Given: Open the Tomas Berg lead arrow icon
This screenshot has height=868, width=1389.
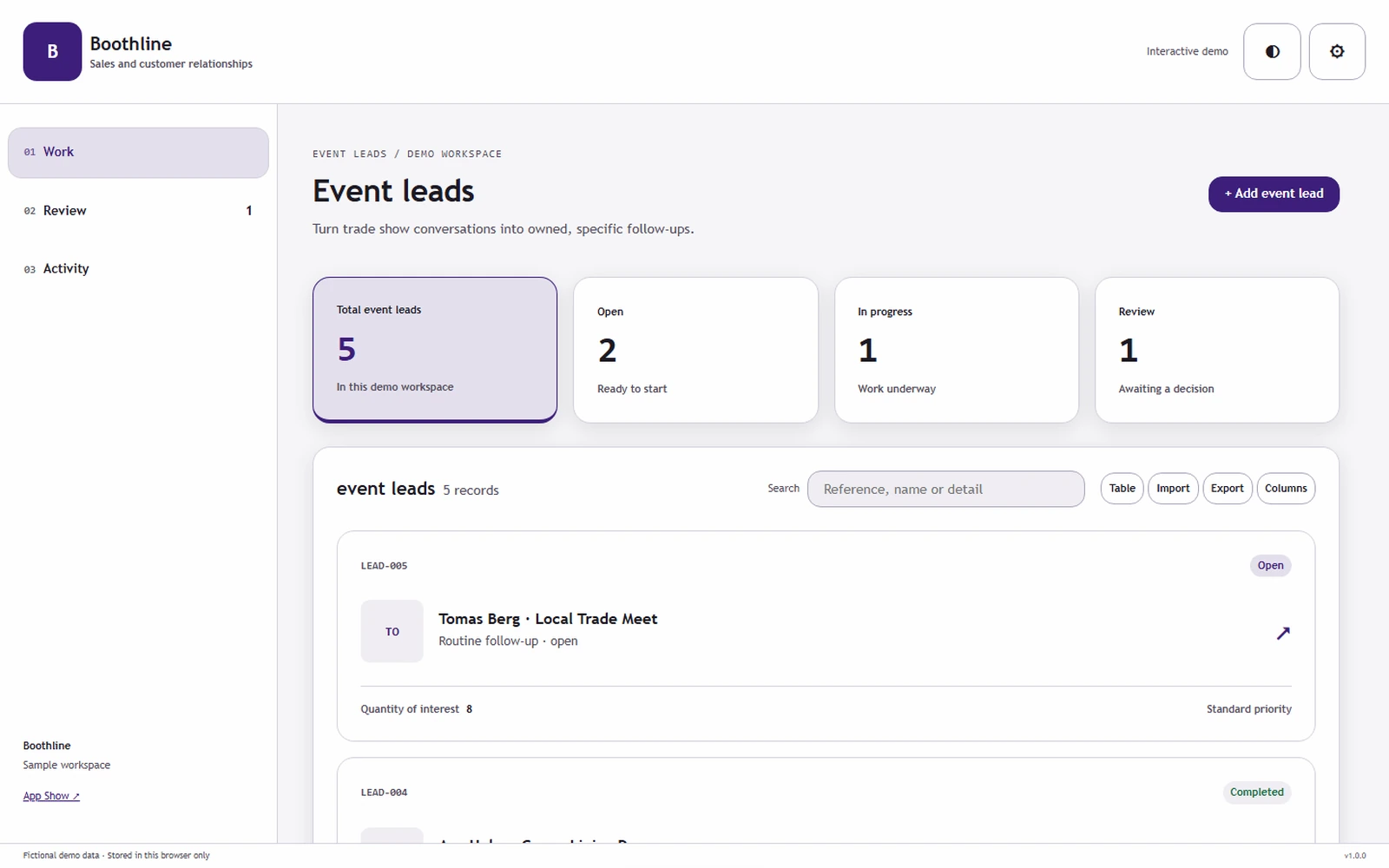Looking at the screenshot, I should click(1283, 633).
